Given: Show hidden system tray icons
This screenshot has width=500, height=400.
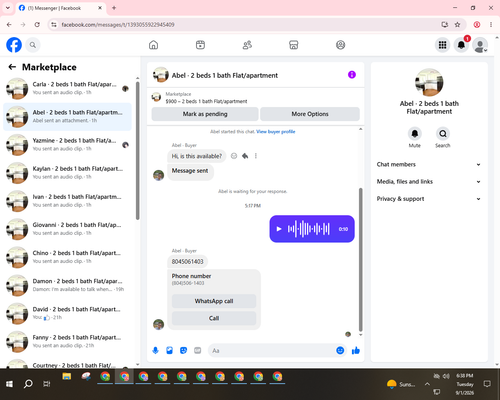Looking at the screenshot, I should (x=427, y=384).
